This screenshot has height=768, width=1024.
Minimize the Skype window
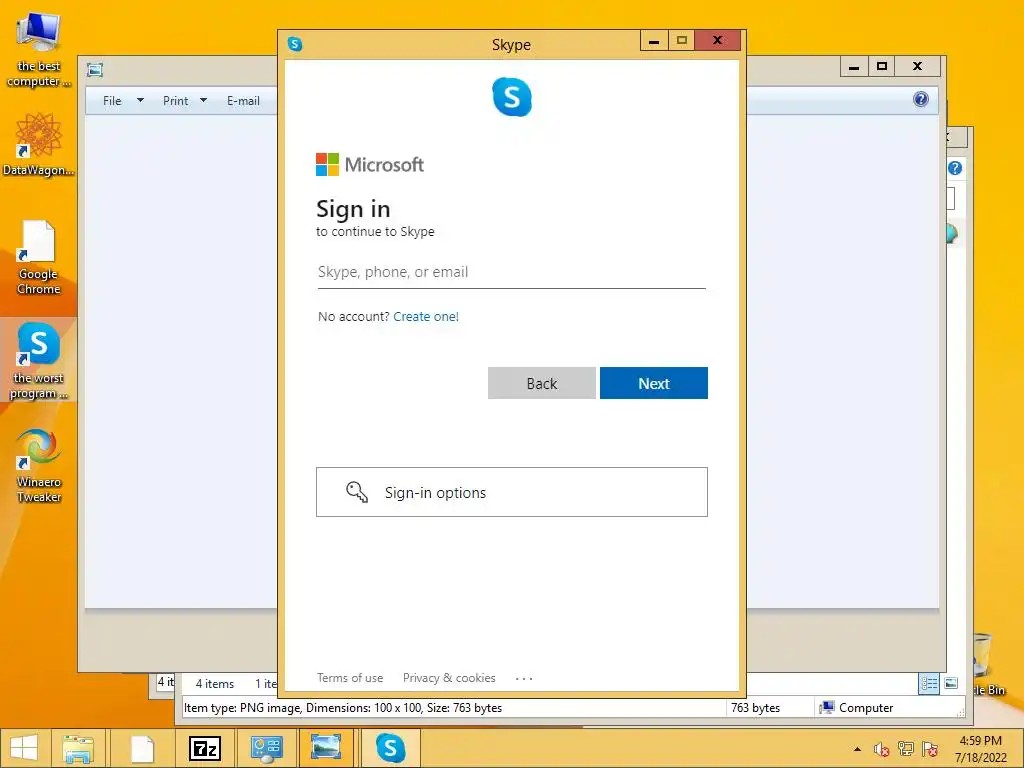(x=654, y=41)
